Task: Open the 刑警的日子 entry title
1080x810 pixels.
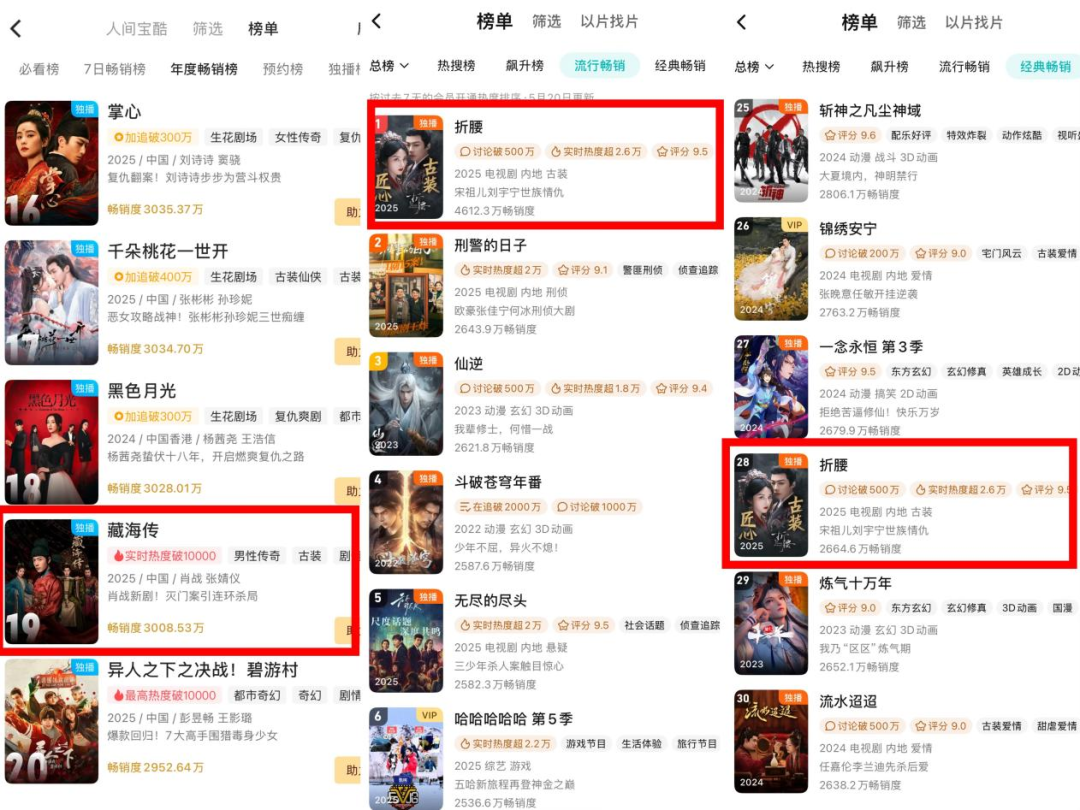Action: point(490,245)
